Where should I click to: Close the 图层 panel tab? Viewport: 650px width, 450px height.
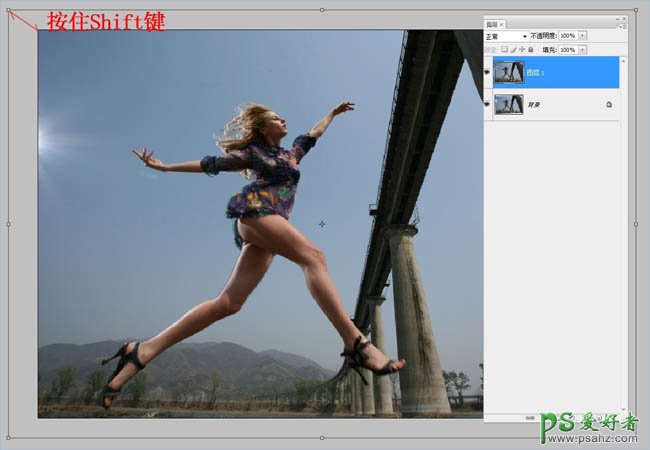click(502, 23)
